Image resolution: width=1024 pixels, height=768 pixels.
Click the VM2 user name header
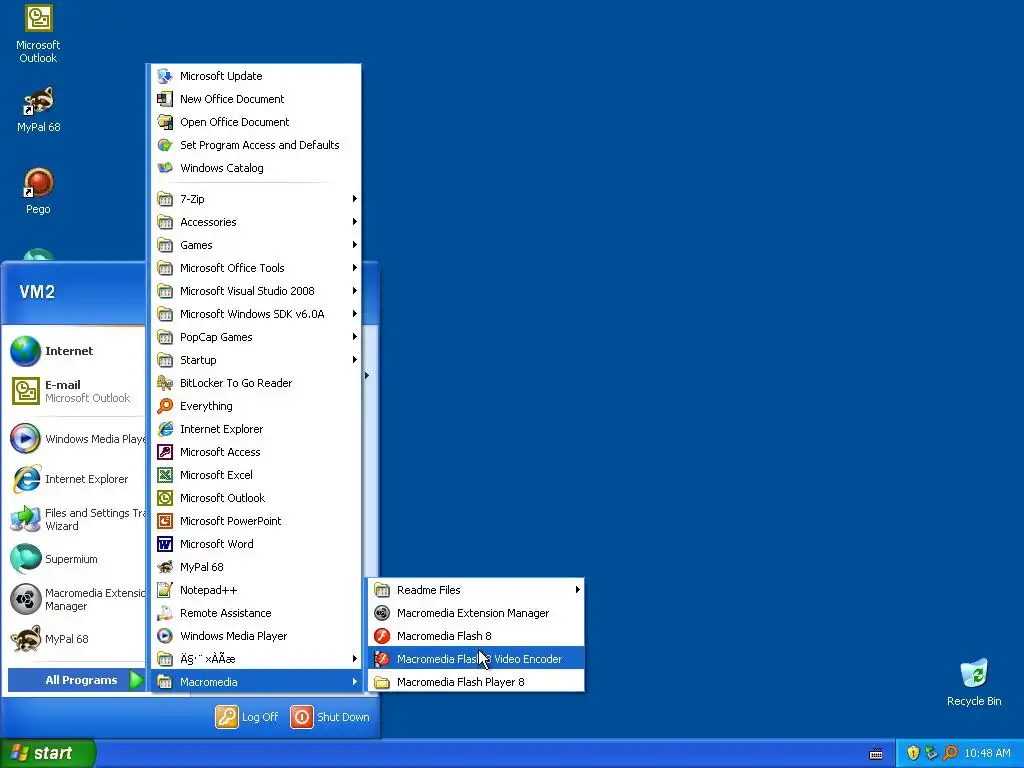point(37,292)
